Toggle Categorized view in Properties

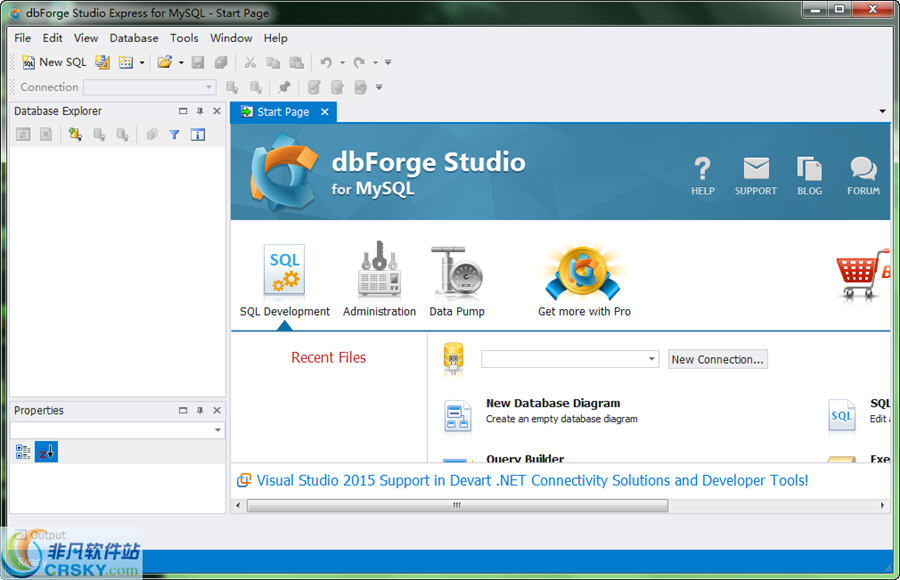[23, 452]
